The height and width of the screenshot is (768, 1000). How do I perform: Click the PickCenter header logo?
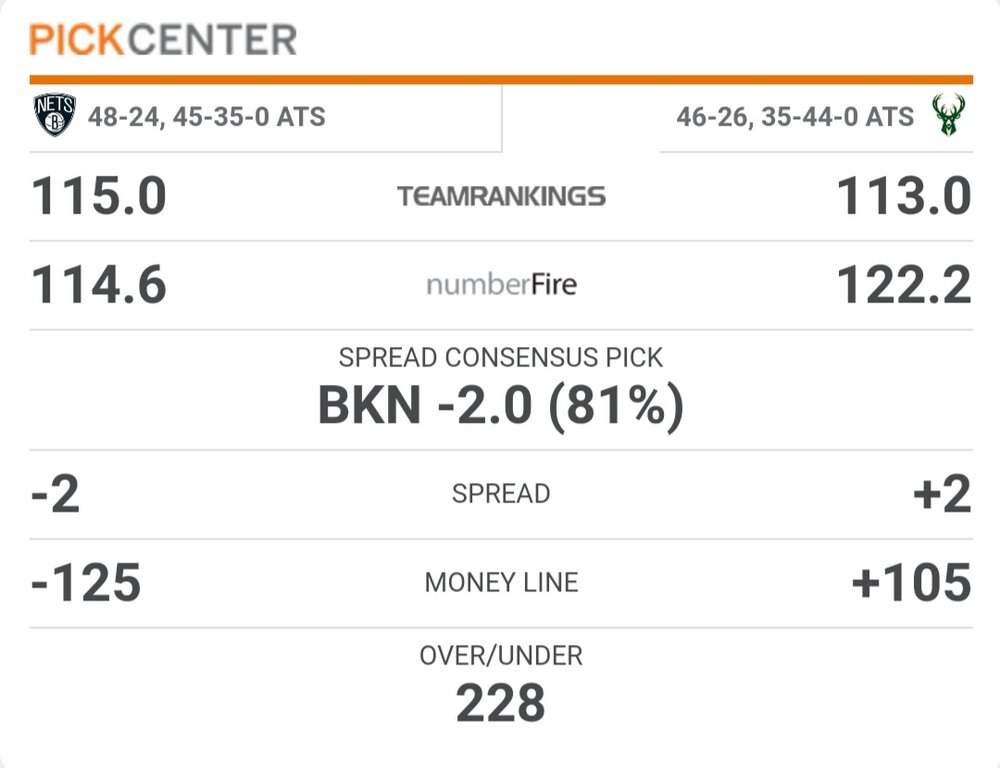click(163, 40)
